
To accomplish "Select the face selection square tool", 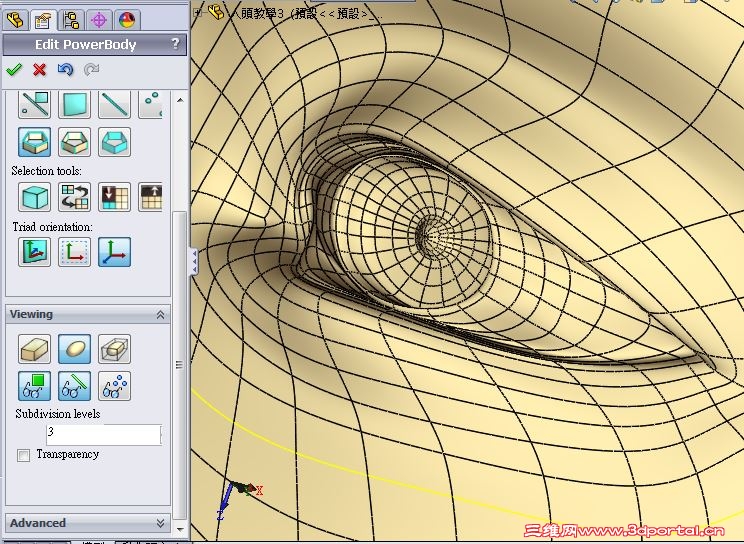I will click(x=74, y=104).
